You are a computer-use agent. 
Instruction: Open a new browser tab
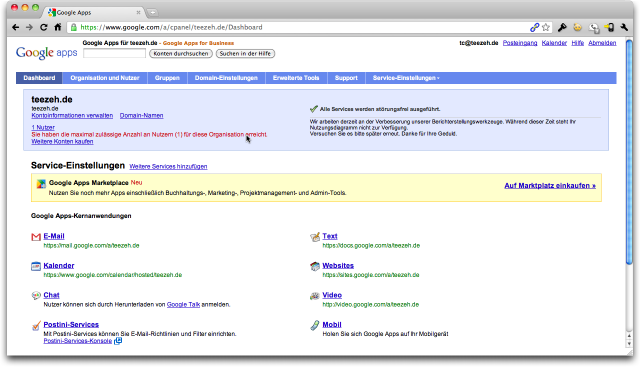(152, 13)
